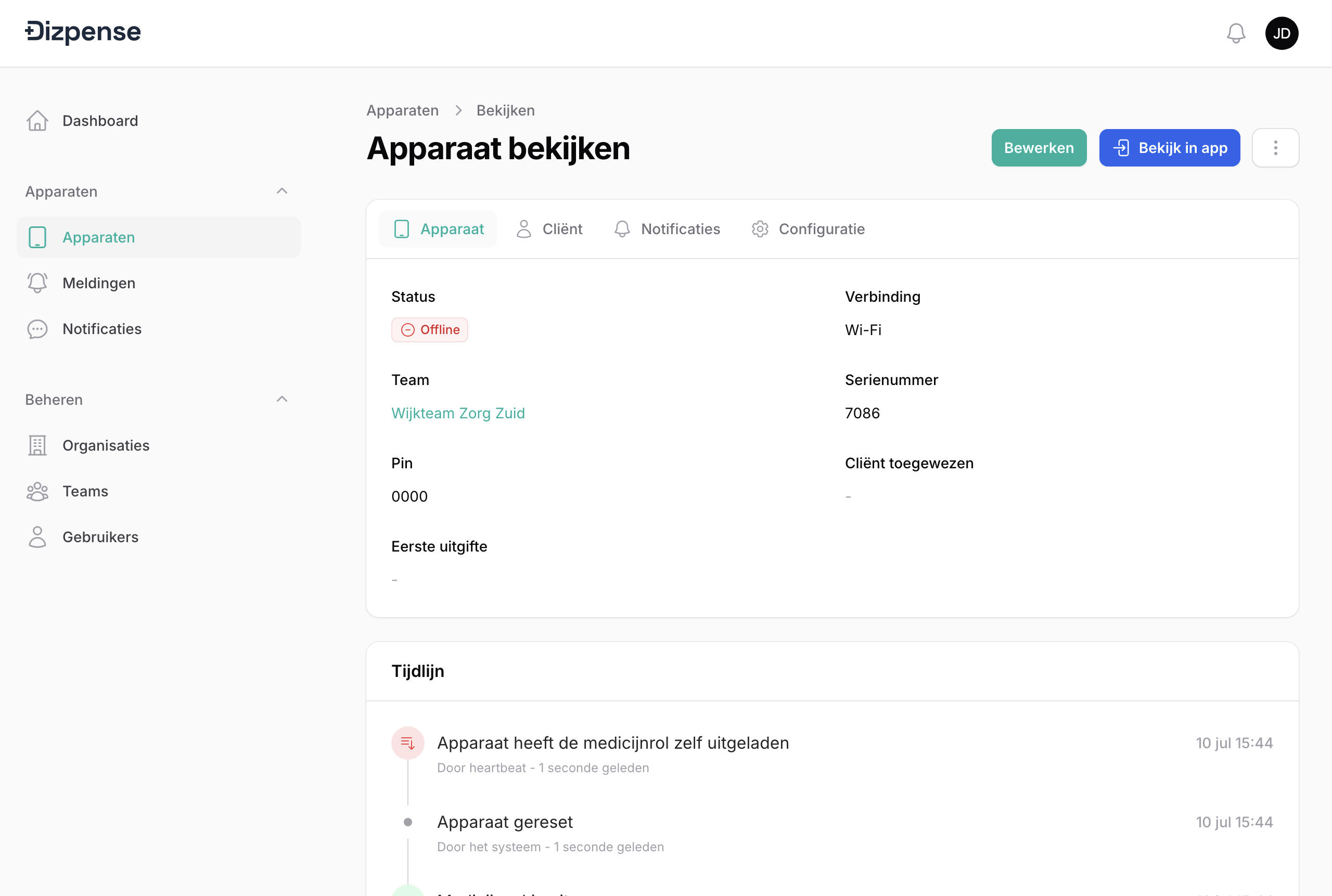Go to Apparaten via the breadcrumb
This screenshot has height=896, width=1332.
tap(402, 110)
